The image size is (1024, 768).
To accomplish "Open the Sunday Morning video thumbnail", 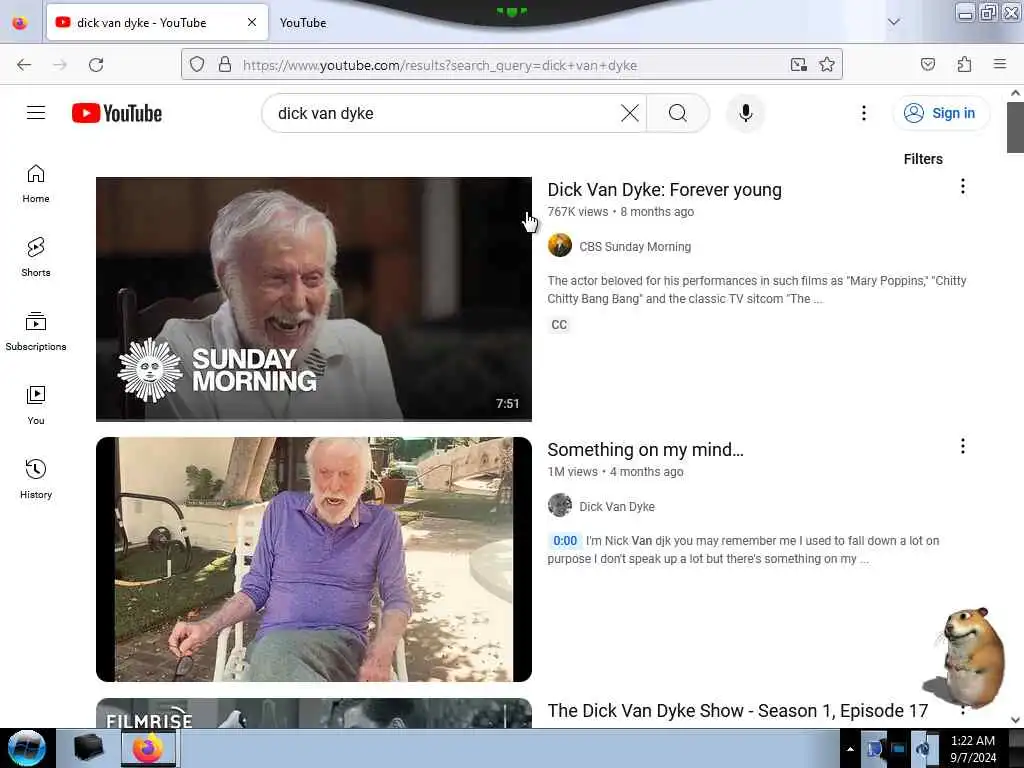I will coord(313,298).
